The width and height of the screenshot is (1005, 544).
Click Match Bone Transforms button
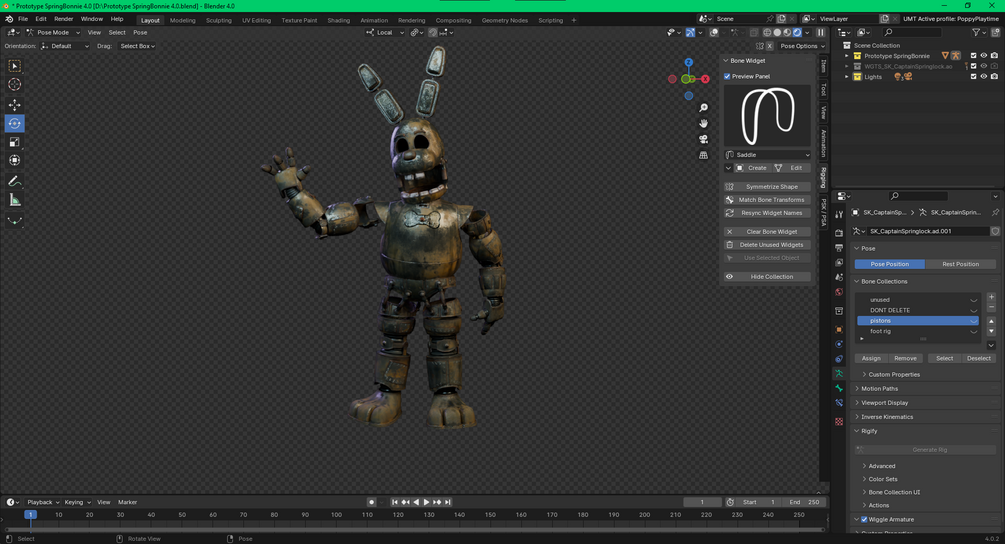tap(768, 199)
